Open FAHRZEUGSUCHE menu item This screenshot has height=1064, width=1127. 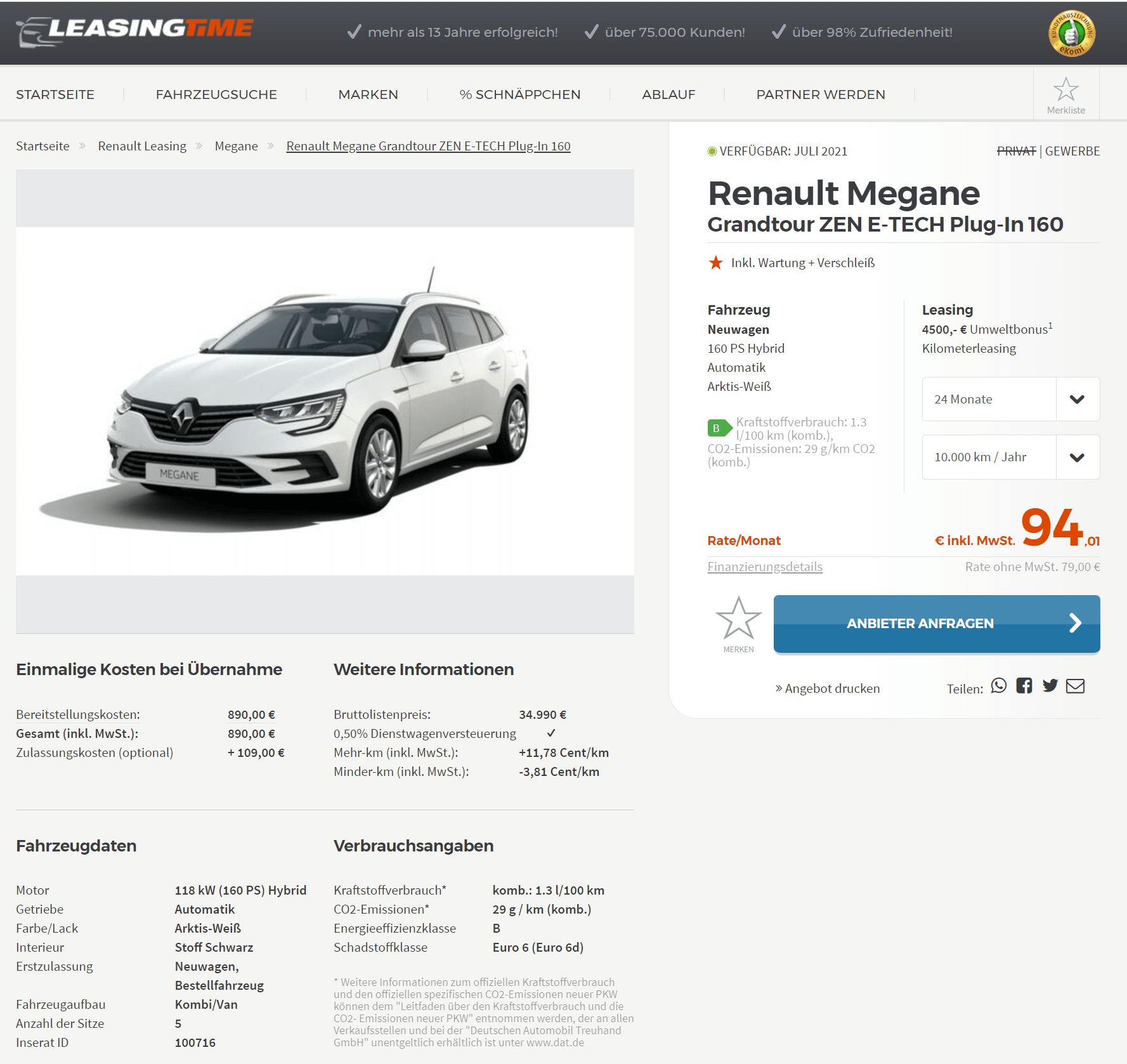(x=216, y=95)
